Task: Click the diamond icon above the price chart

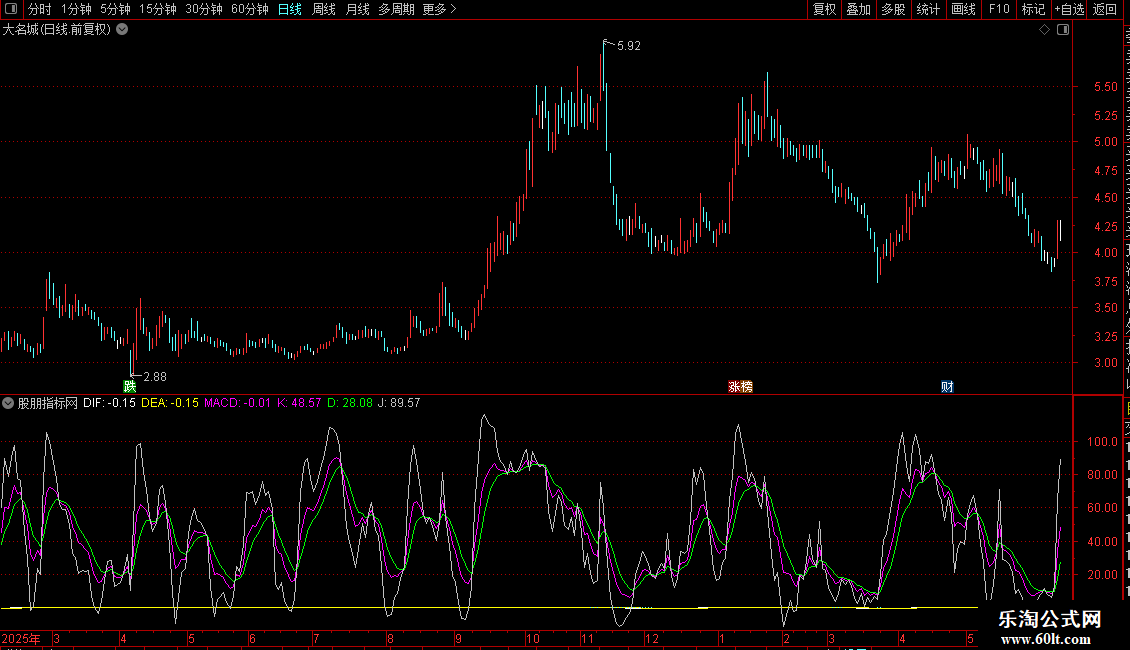Action: tap(1044, 30)
